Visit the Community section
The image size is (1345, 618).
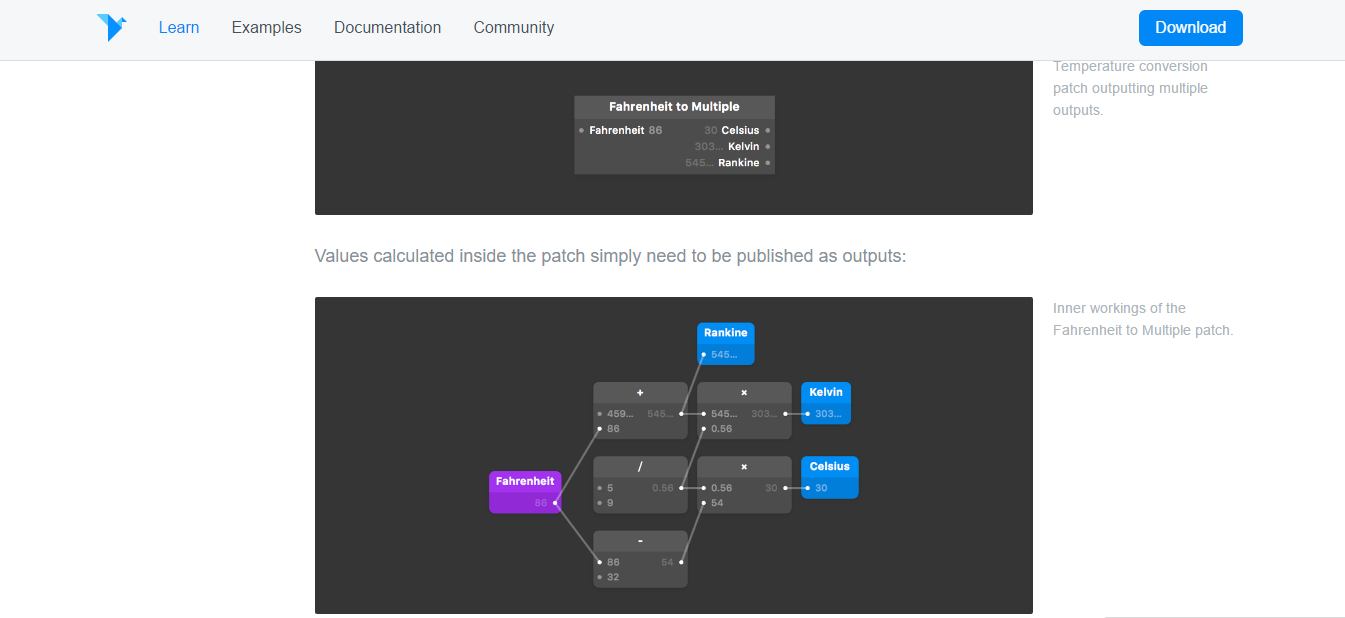(513, 28)
